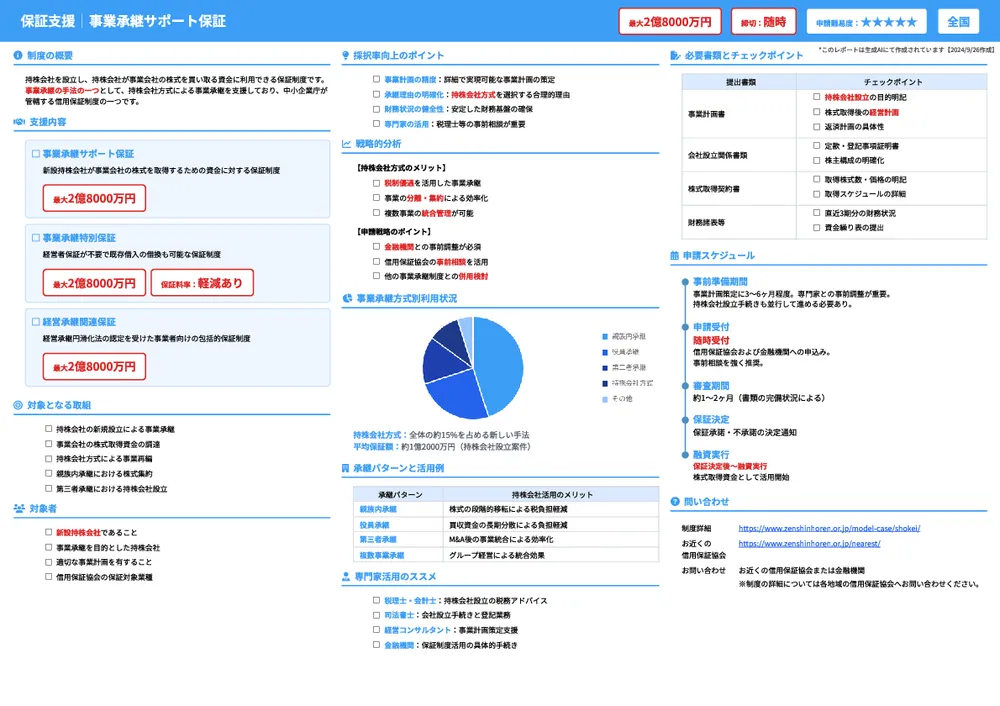Click the person icon beside 専門家活用のススメ
The width and height of the screenshot is (1000, 706).
(345, 578)
